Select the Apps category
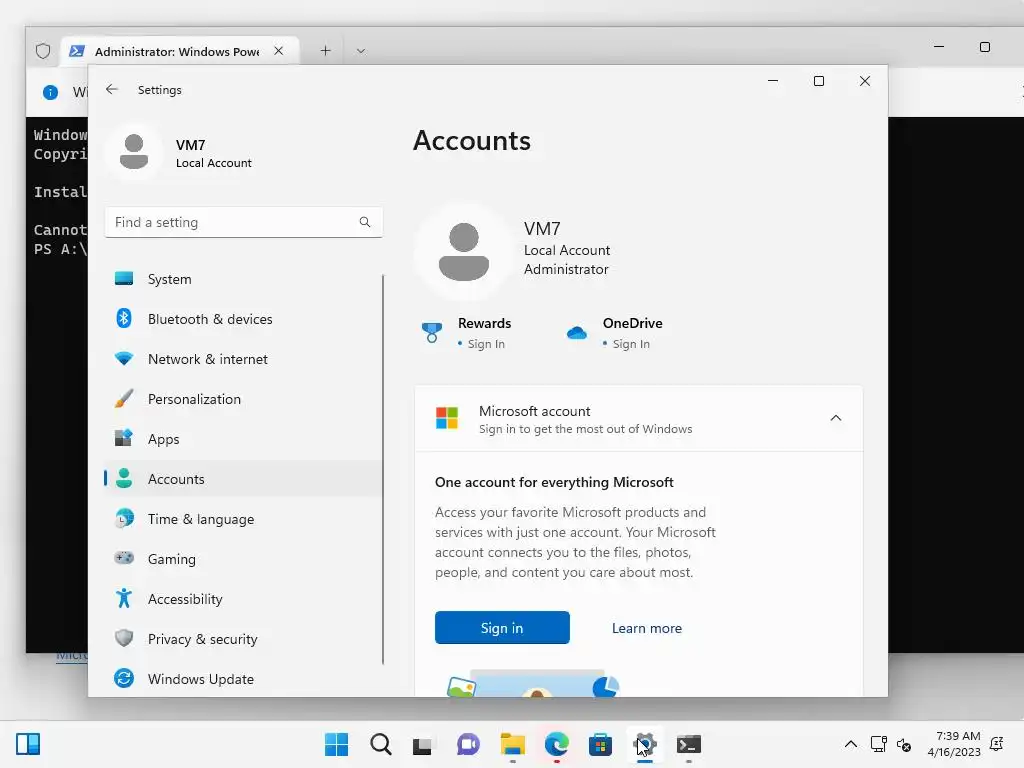 (243, 439)
